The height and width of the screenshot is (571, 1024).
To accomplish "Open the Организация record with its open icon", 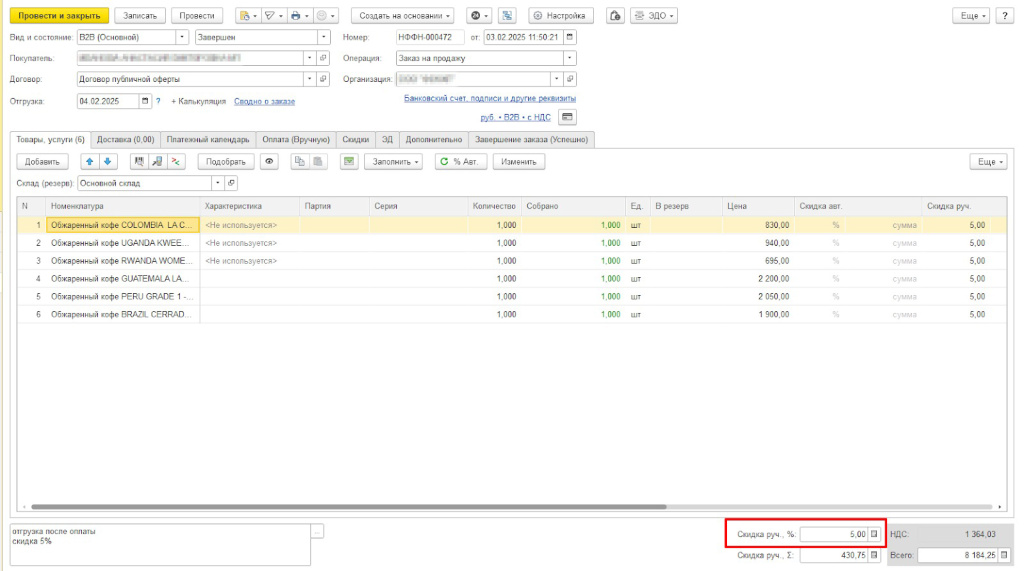I will (569, 79).
